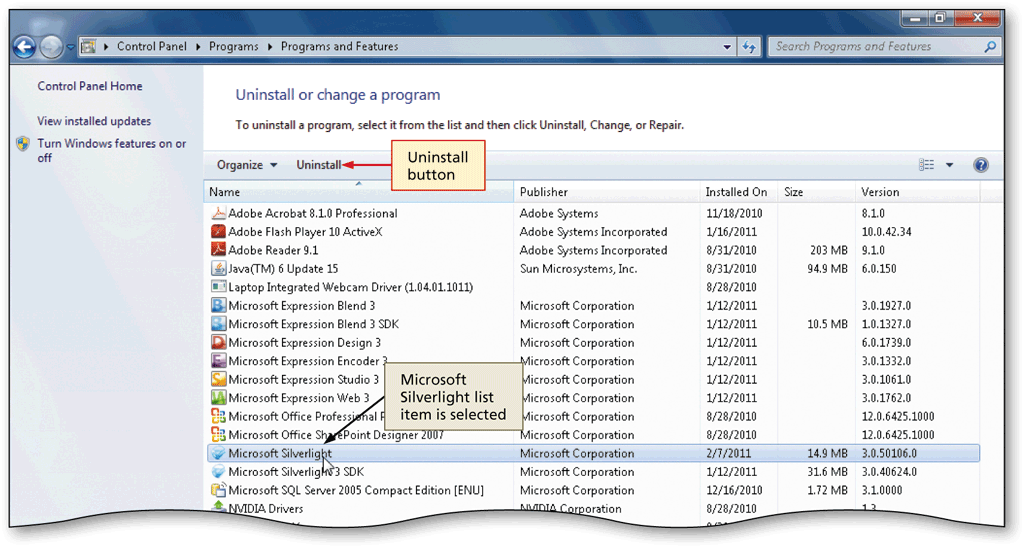Select Programs in the breadcrumb path

[233, 46]
